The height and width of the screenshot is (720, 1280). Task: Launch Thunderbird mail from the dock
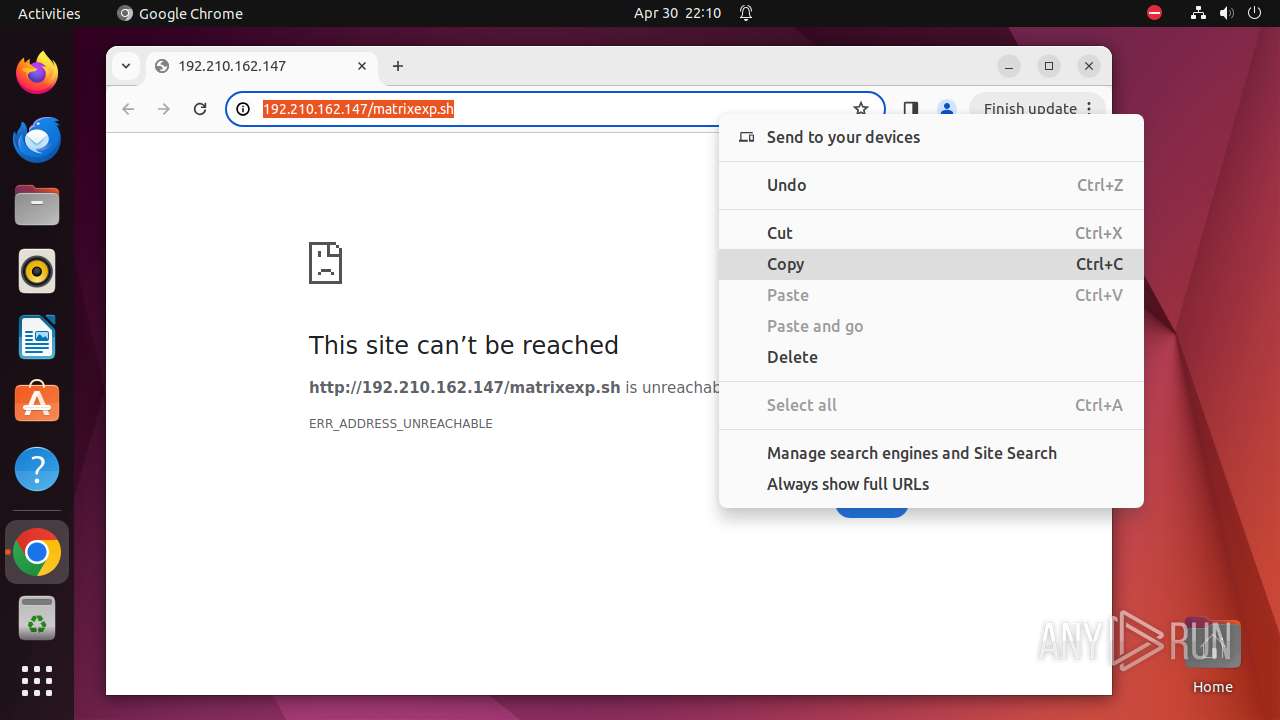point(37,139)
